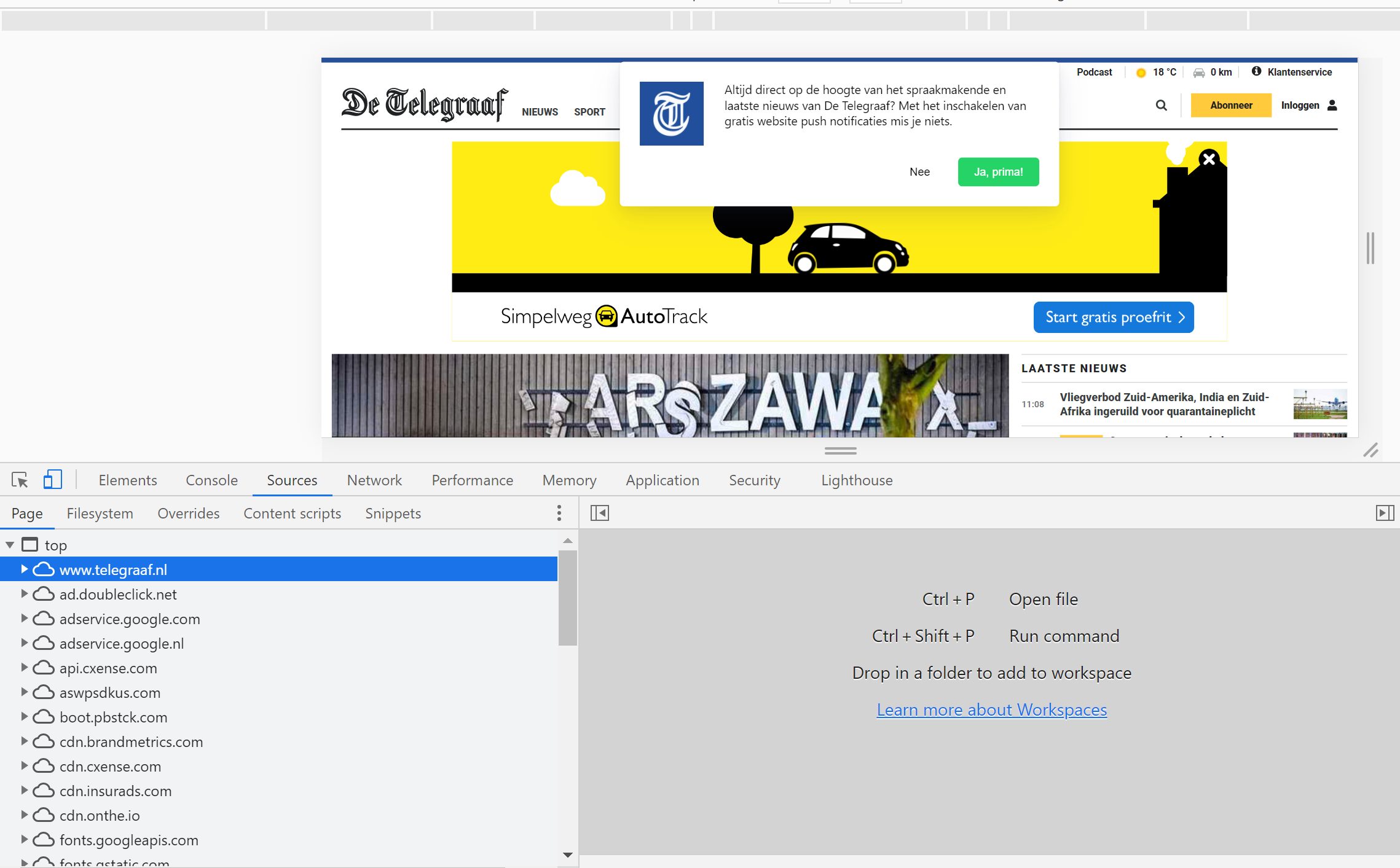The image size is (1400, 868).
Task: Click the Vliegverbod article airplane thumbnail
Action: coord(1319,404)
